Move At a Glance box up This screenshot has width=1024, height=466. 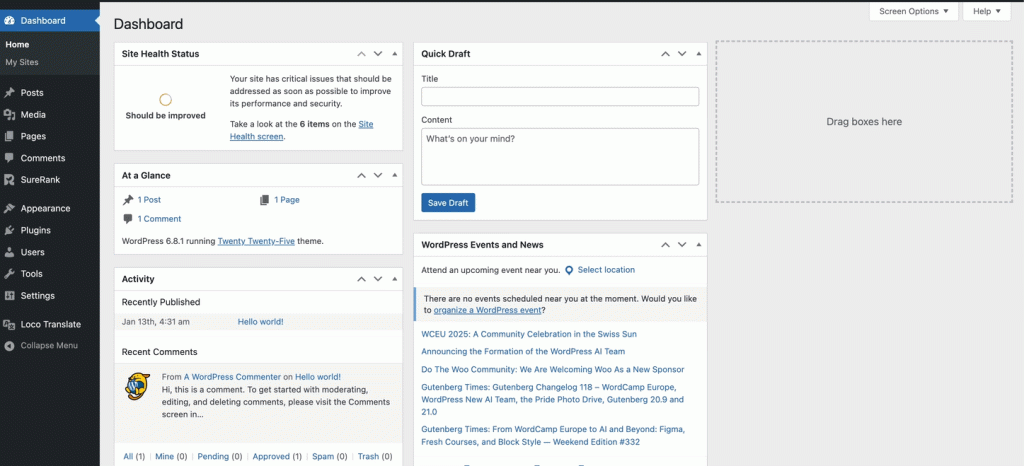[x=361, y=176]
